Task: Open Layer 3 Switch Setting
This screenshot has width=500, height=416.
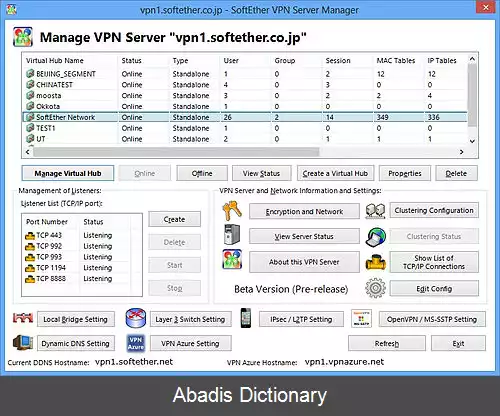Action: (190, 319)
